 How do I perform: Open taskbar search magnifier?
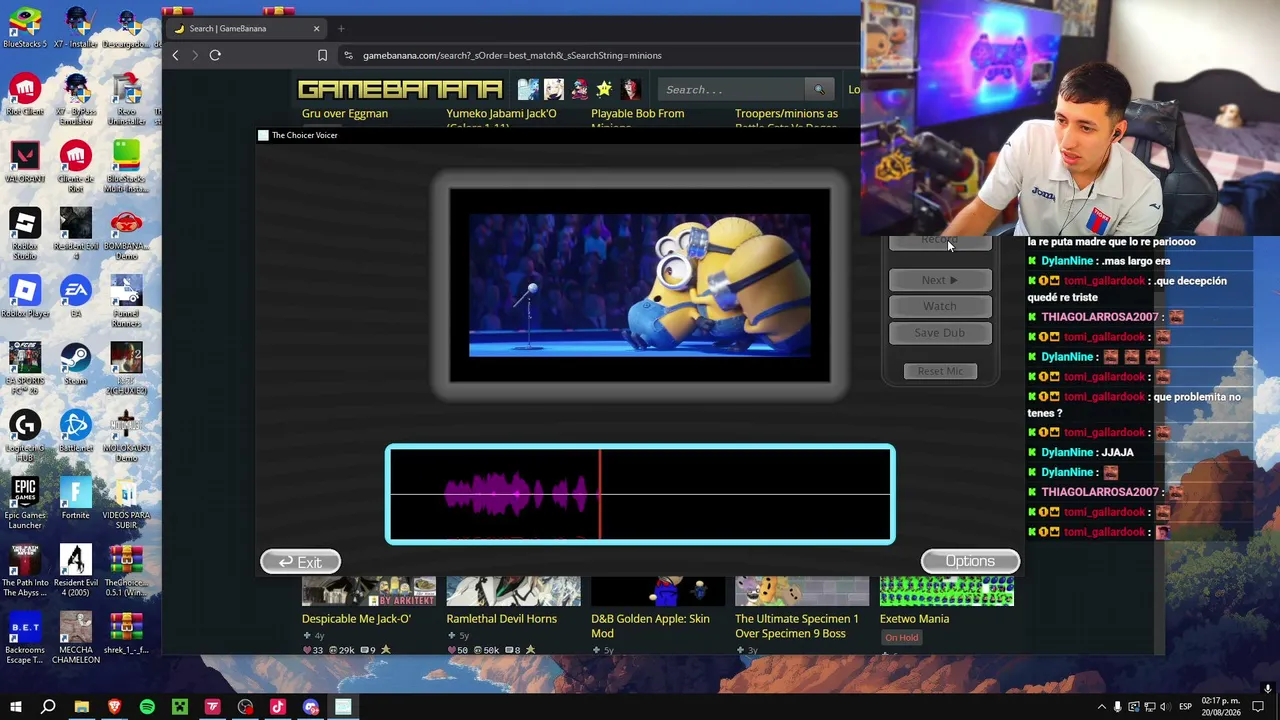click(x=48, y=707)
